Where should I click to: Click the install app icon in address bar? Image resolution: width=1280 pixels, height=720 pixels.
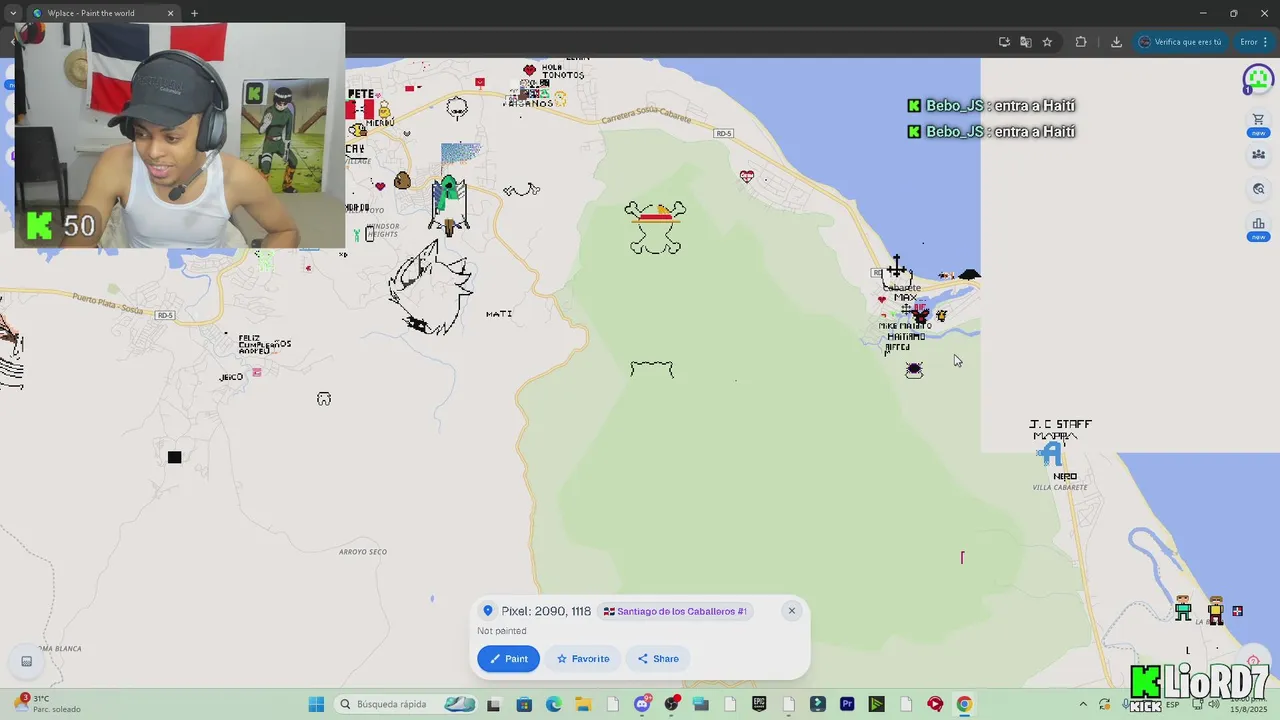click(1004, 42)
